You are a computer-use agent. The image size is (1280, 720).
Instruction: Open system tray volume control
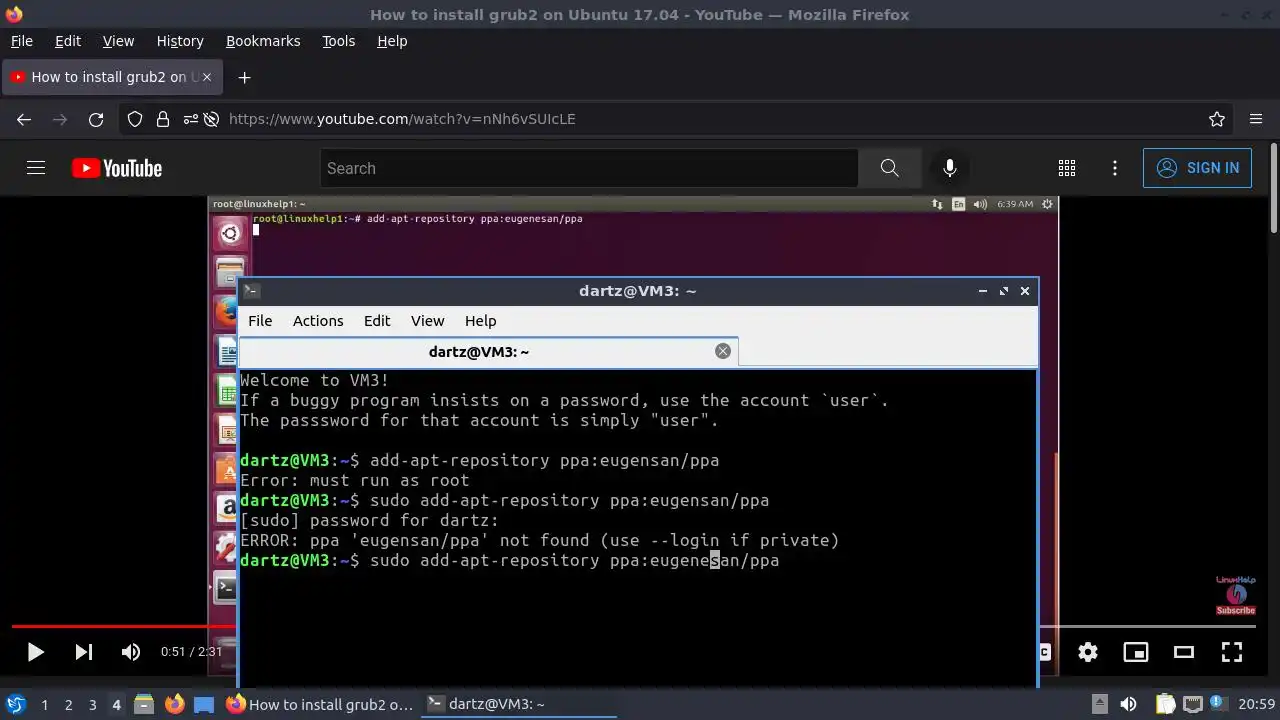click(1128, 704)
